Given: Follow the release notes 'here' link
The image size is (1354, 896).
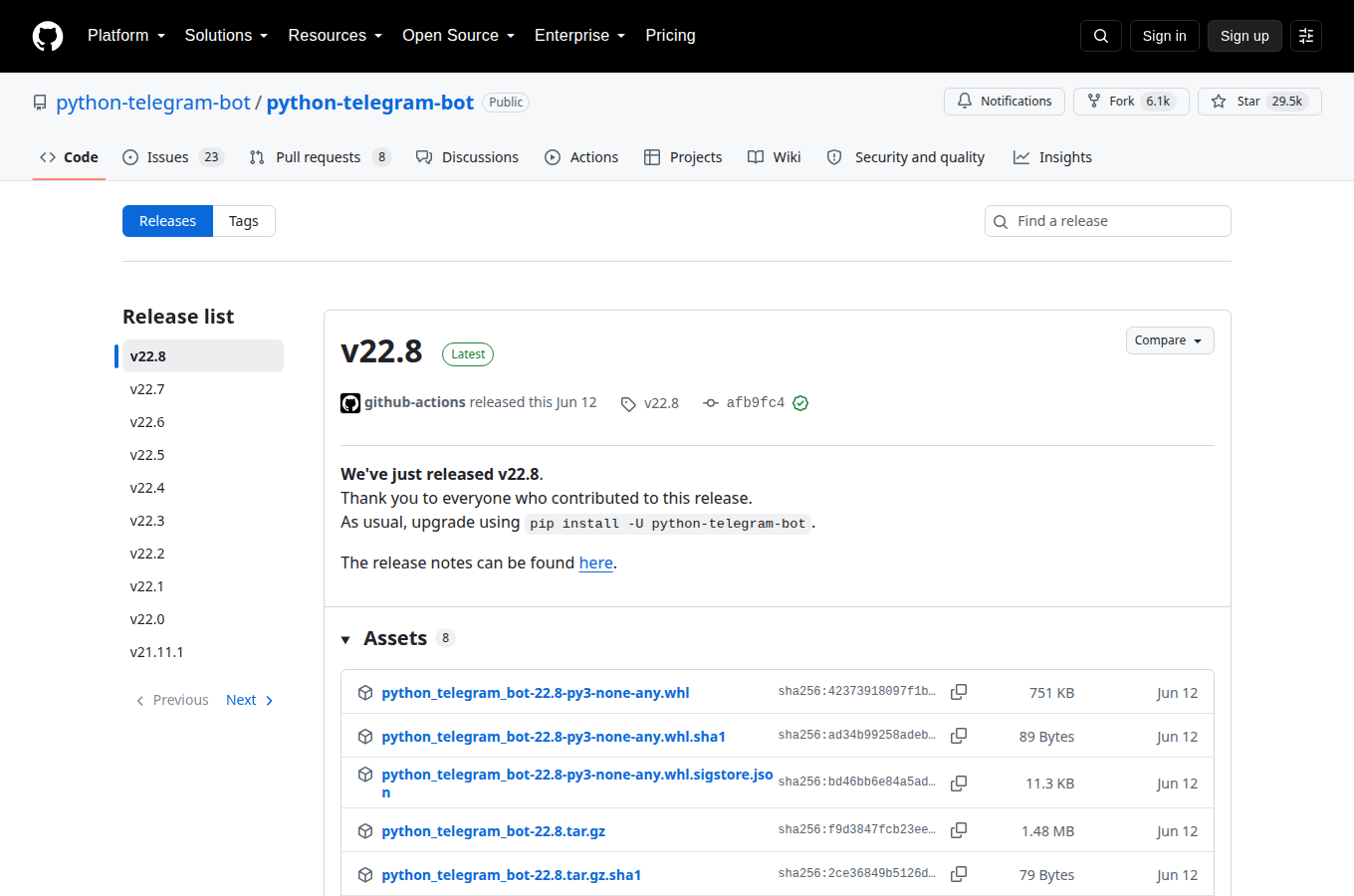Looking at the screenshot, I should pyautogui.click(x=595, y=562).
